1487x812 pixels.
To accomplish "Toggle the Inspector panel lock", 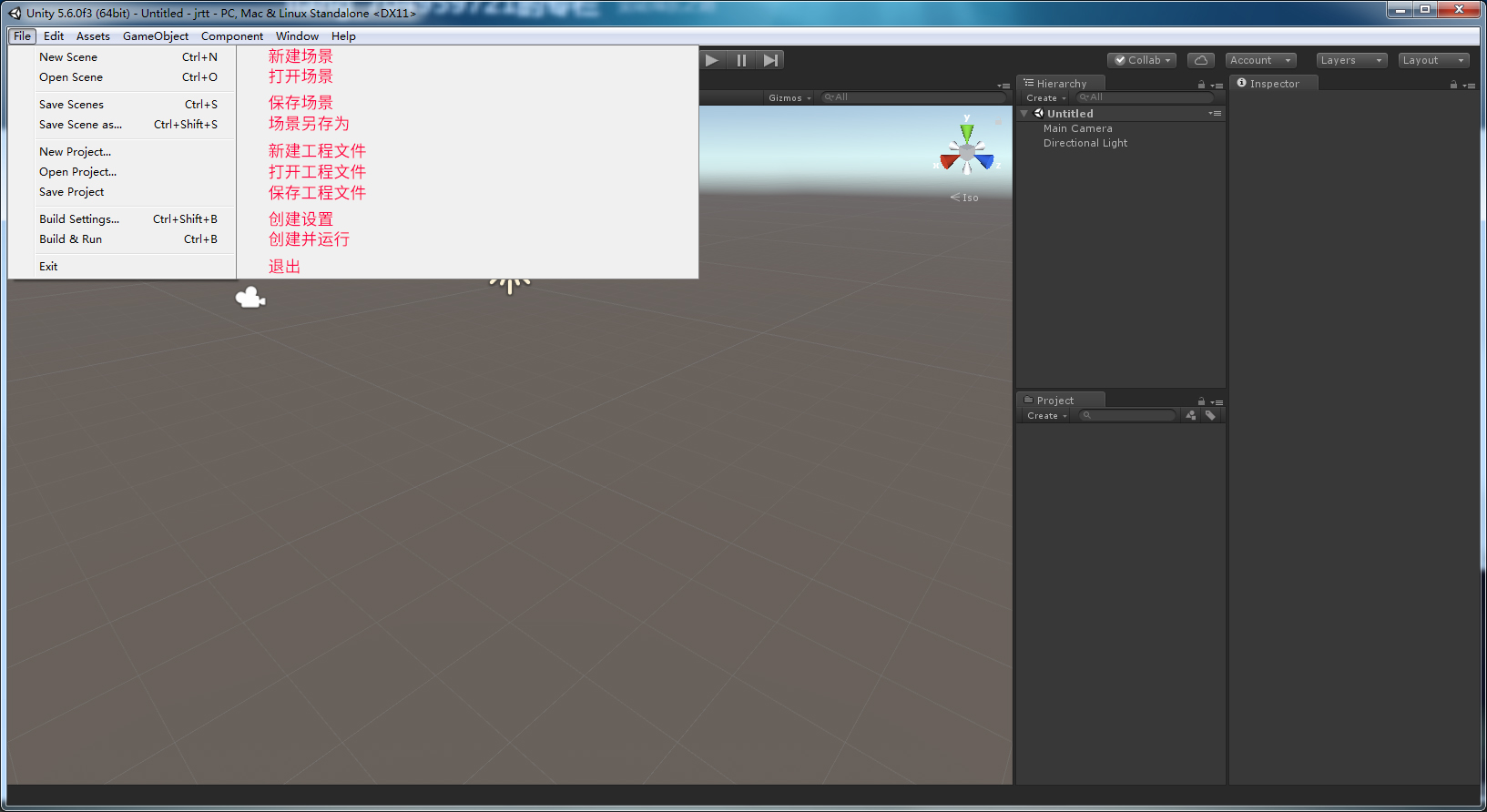I will coord(1453,85).
